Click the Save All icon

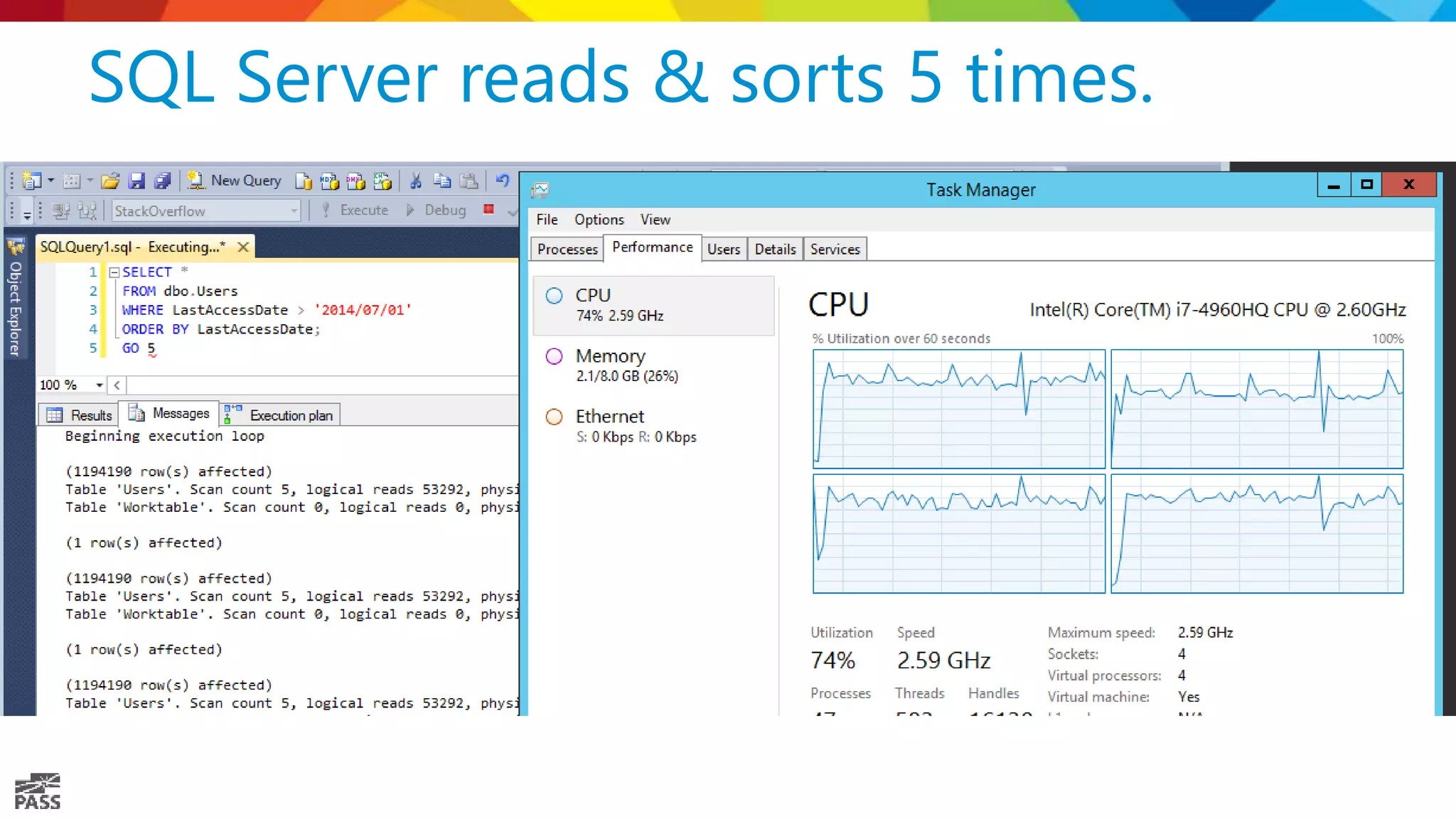[x=163, y=181]
